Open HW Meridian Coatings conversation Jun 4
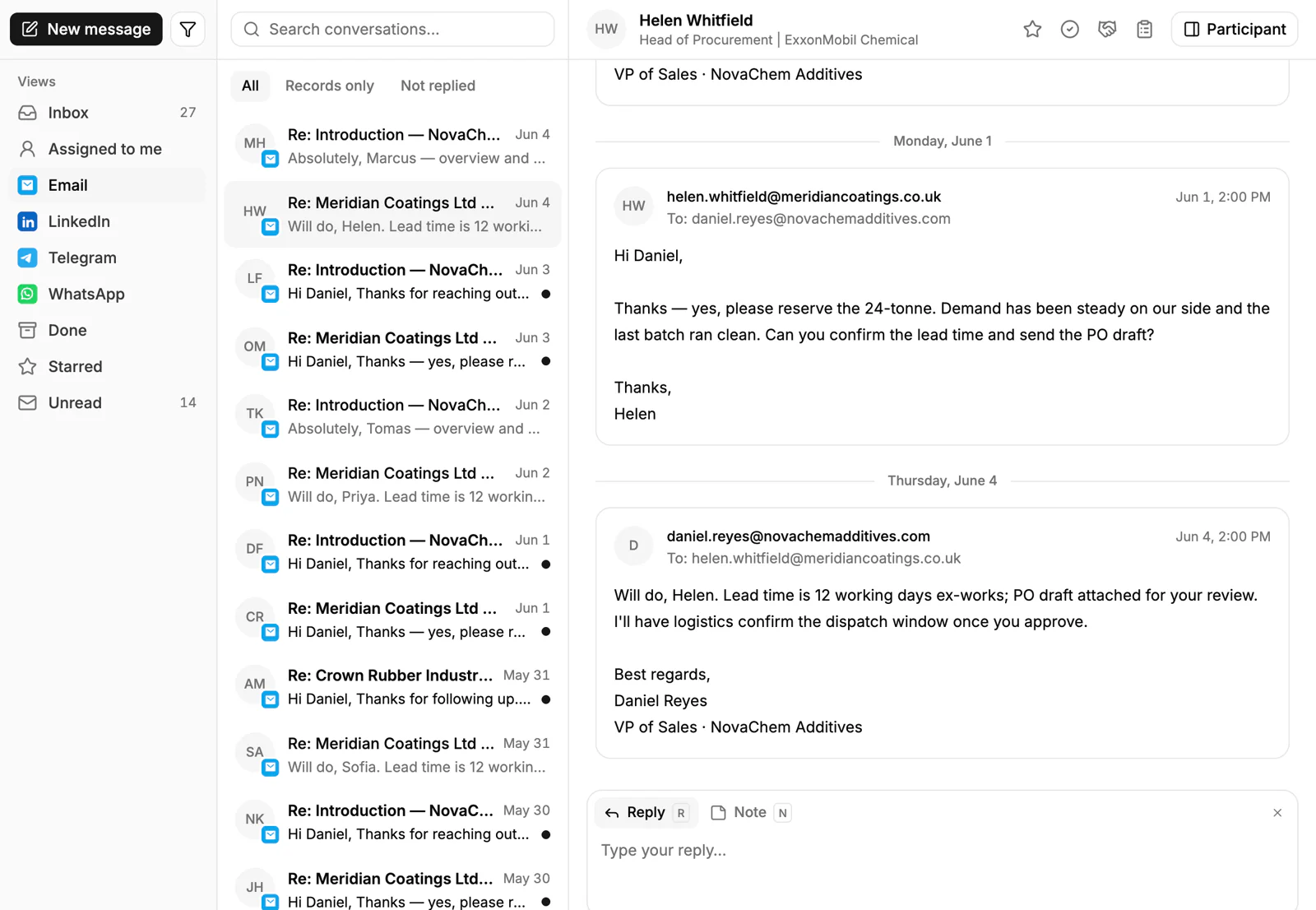1316x910 pixels. click(x=392, y=214)
